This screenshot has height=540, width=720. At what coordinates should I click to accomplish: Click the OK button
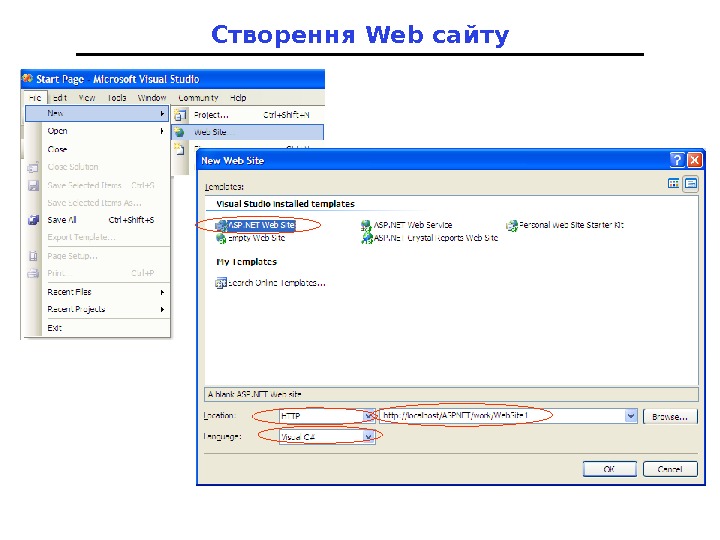click(609, 469)
